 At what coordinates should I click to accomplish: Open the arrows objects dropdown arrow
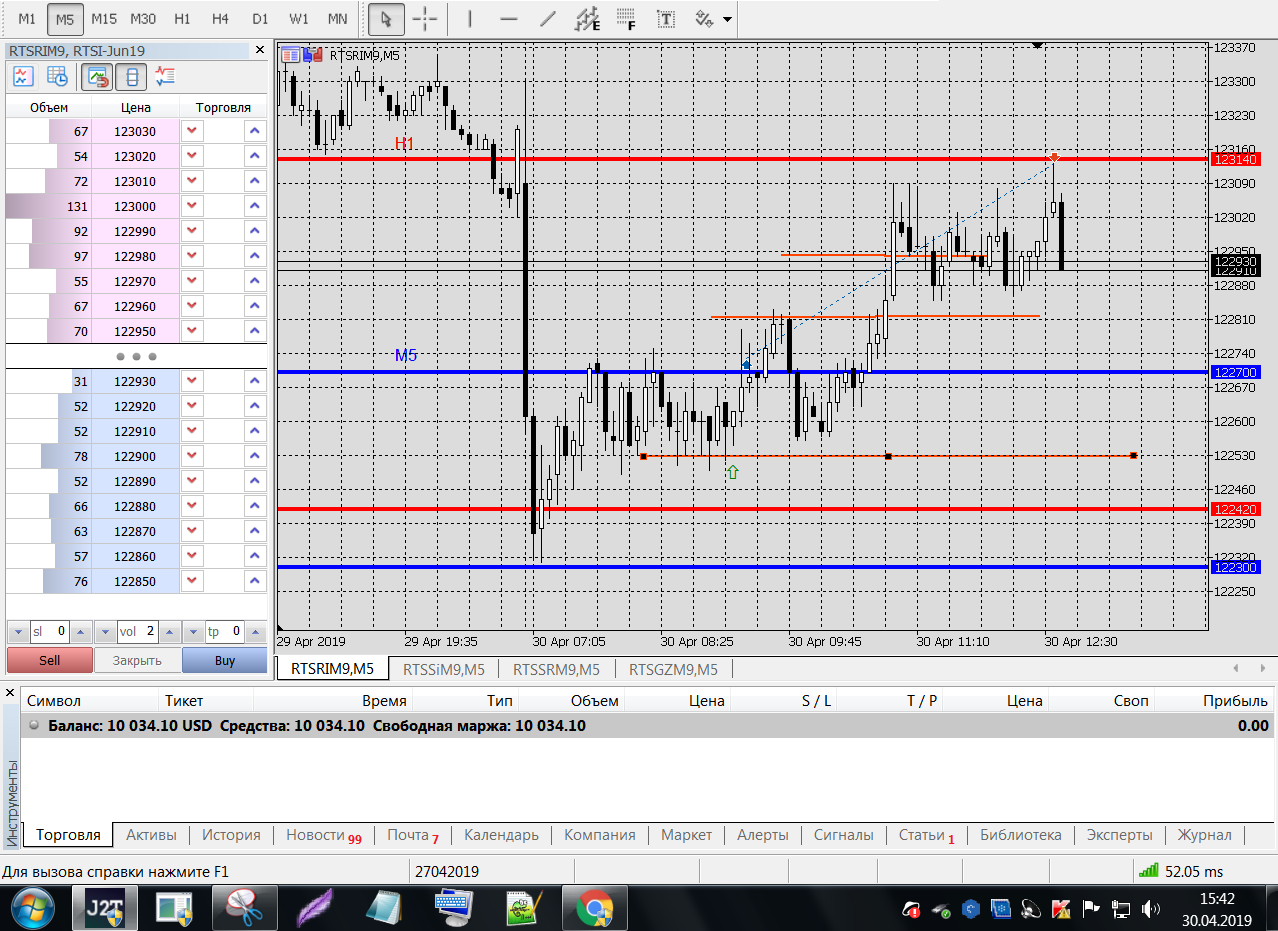727,19
